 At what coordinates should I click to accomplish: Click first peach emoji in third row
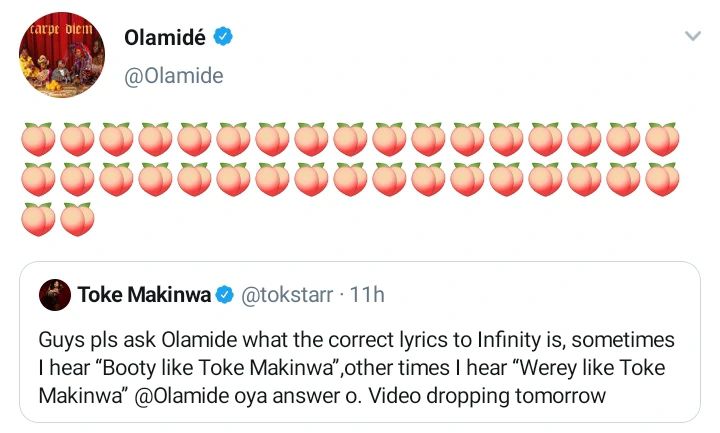38,219
